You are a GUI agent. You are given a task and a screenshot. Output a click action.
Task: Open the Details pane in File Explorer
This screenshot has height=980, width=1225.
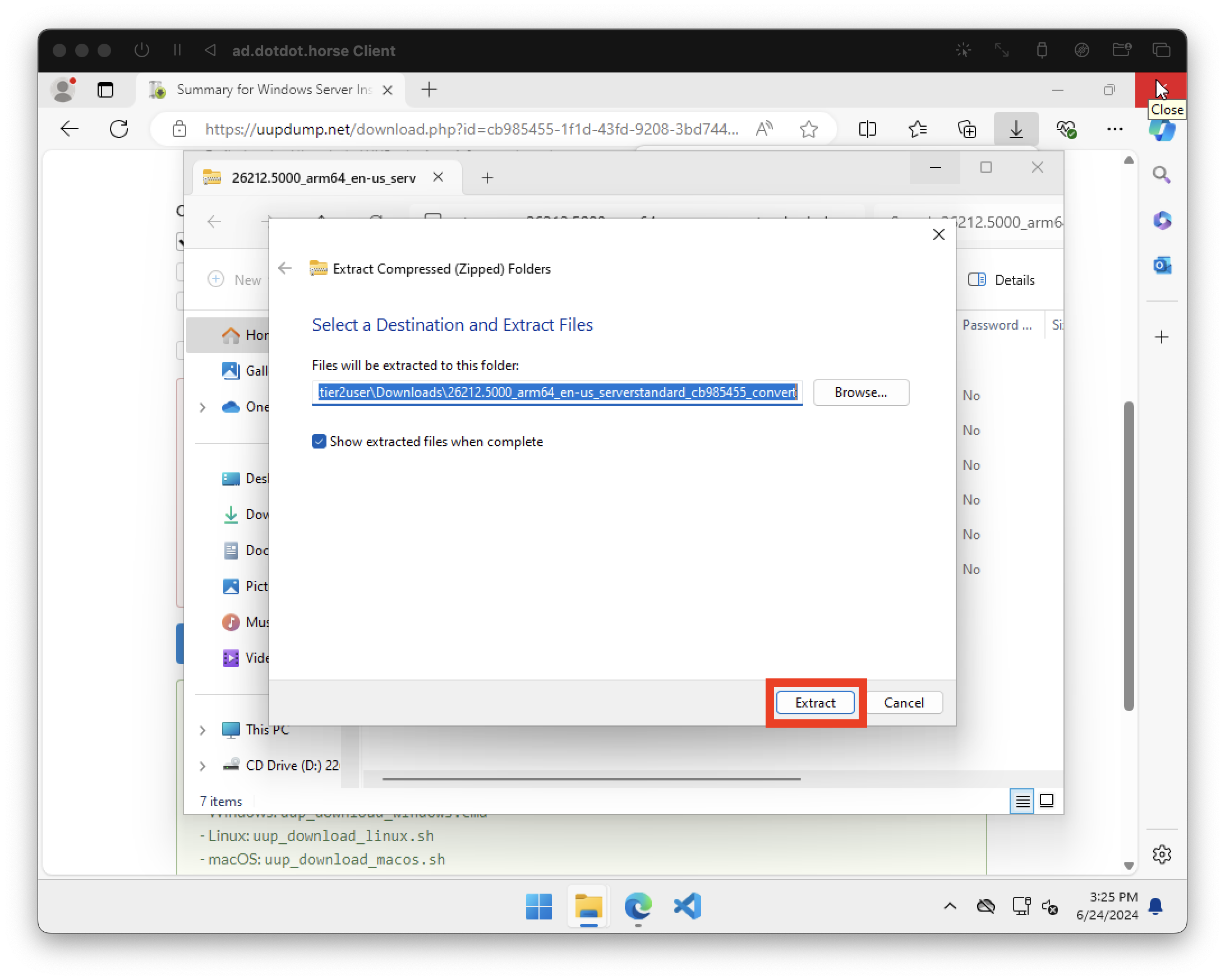point(1001,280)
